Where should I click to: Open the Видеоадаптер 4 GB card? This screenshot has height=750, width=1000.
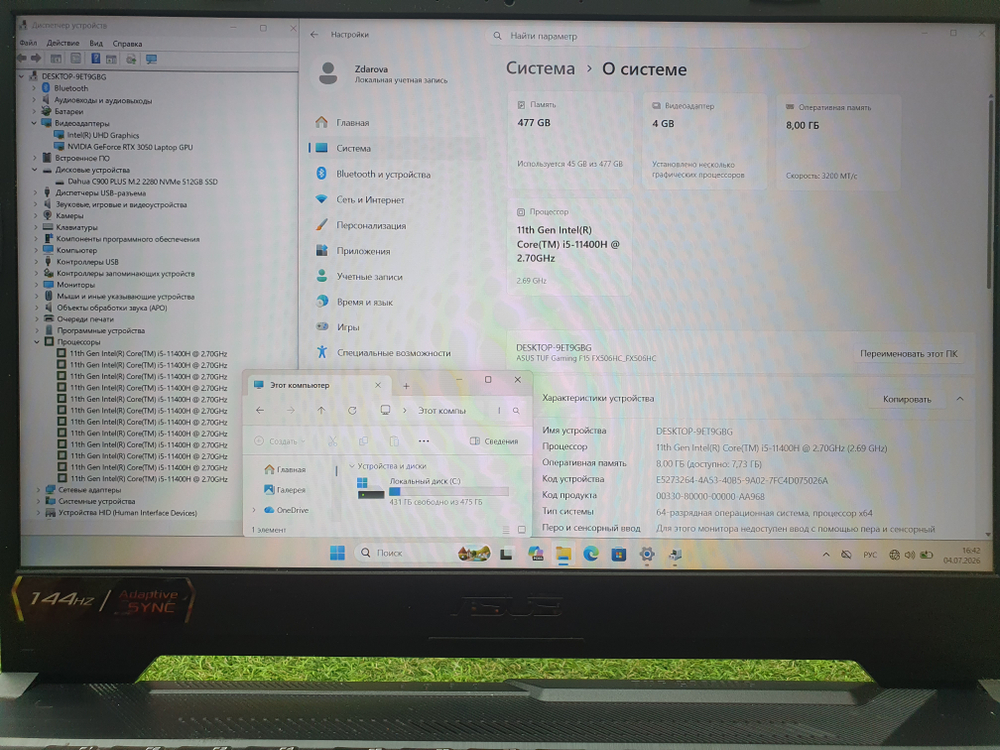click(x=705, y=141)
